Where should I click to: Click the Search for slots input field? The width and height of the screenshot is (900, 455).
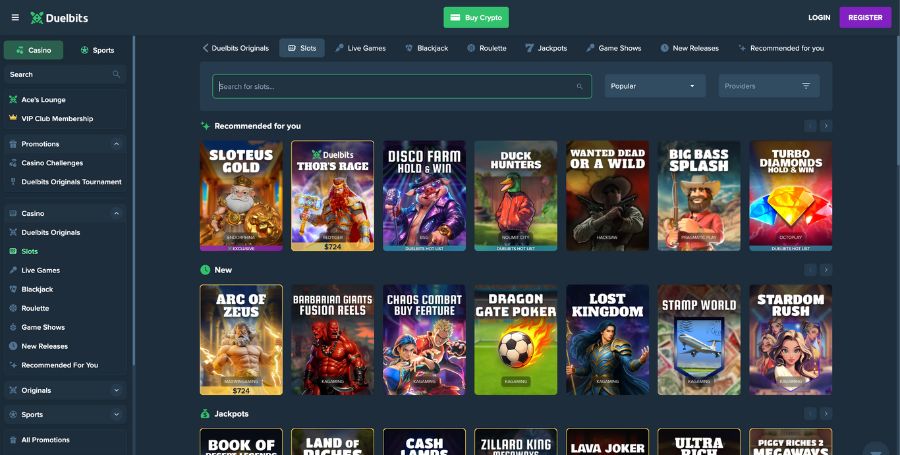click(x=402, y=86)
